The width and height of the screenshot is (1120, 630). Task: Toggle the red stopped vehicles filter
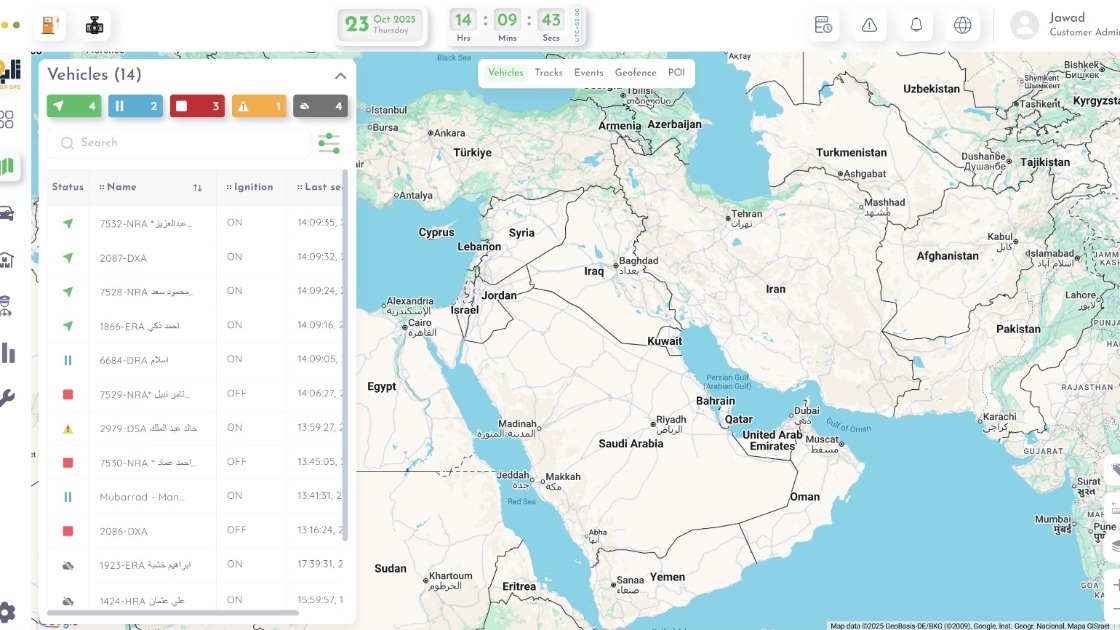pos(197,106)
